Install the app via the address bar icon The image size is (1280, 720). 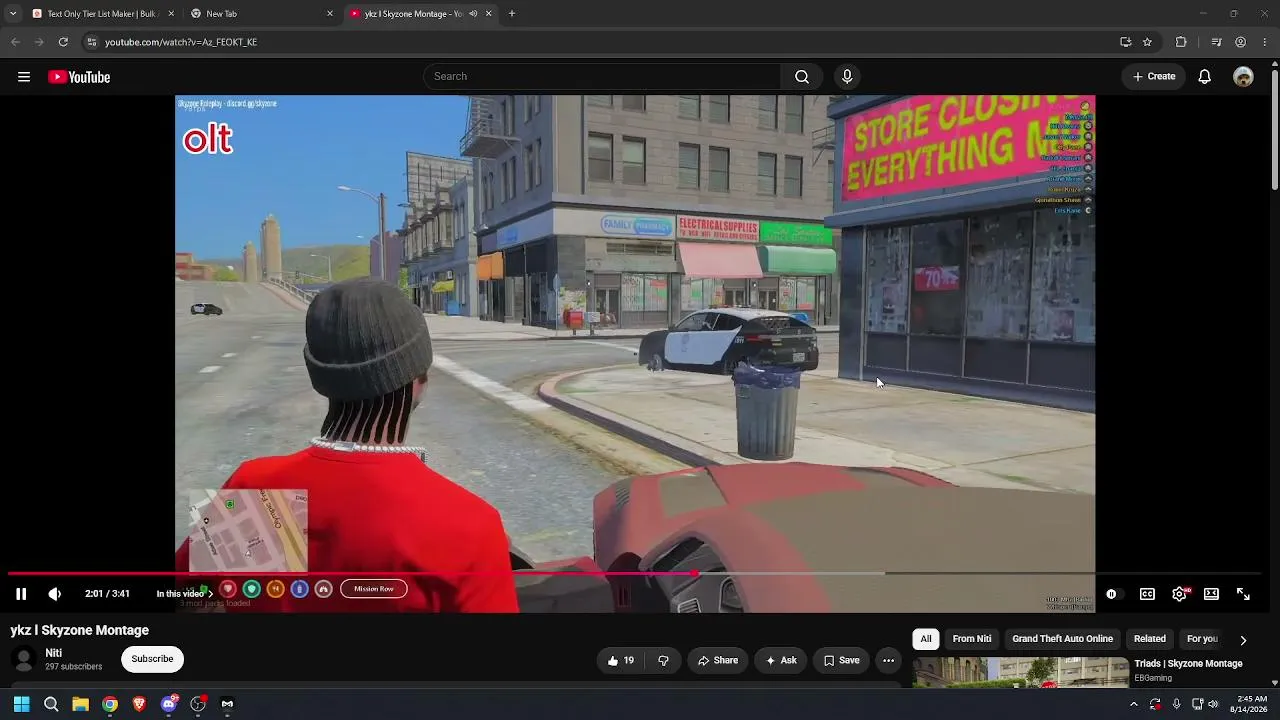tap(1126, 42)
